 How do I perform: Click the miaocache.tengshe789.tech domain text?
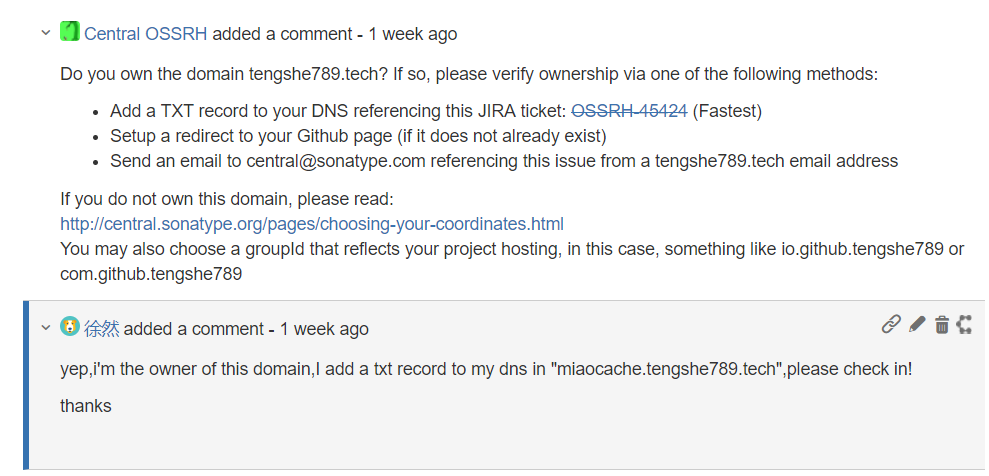pos(666,369)
